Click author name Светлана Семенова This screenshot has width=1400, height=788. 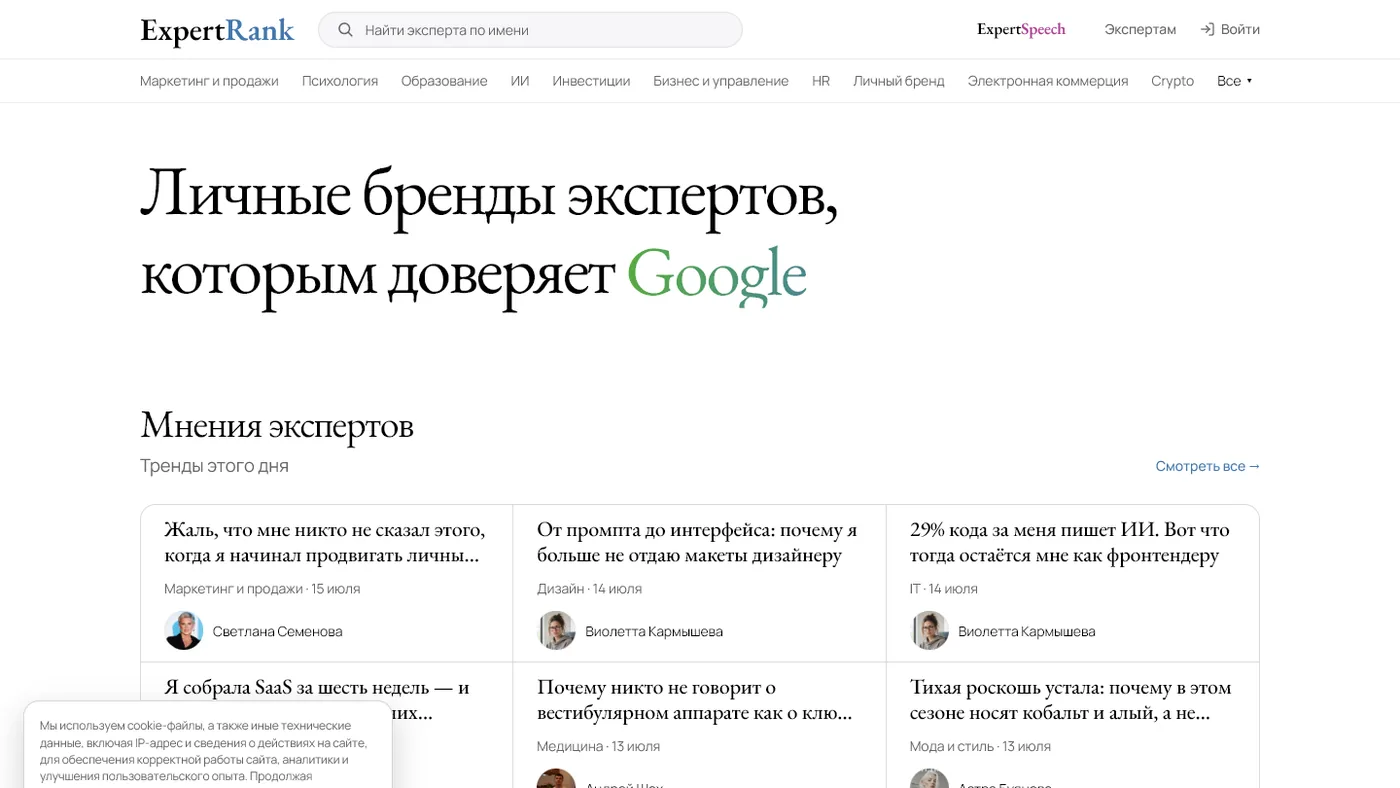tap(278, 632)
